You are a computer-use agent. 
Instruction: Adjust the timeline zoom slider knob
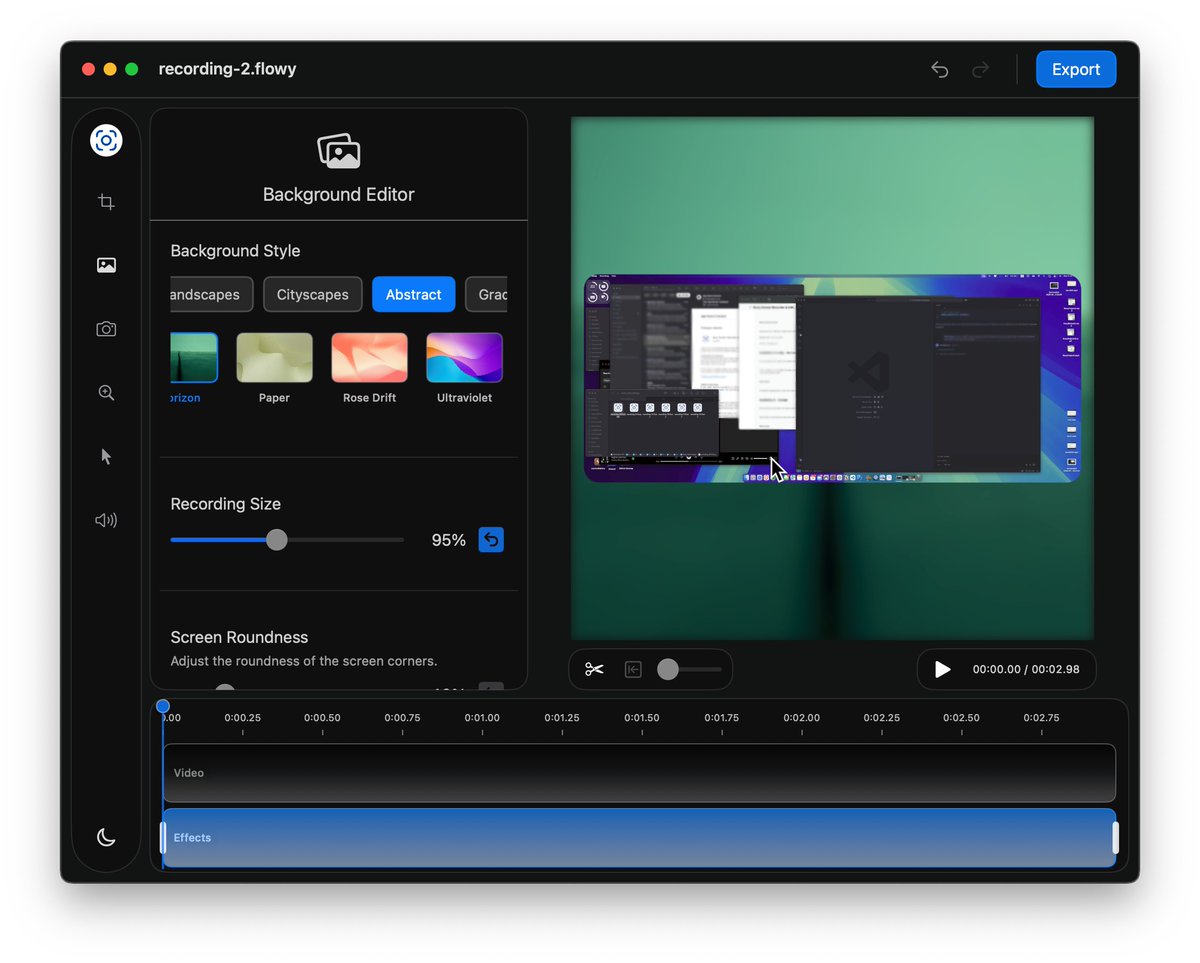click(x=668, y=669)
